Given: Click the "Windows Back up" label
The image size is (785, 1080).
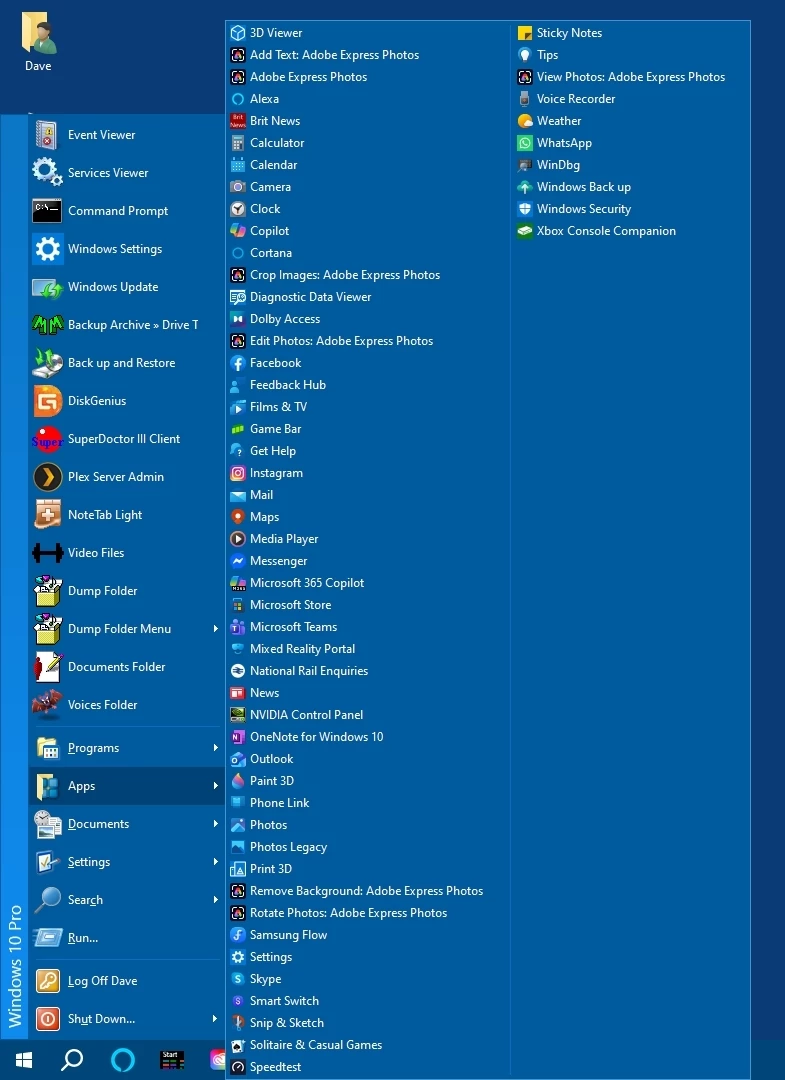Looking at the screenshot, I should point(584,187).
